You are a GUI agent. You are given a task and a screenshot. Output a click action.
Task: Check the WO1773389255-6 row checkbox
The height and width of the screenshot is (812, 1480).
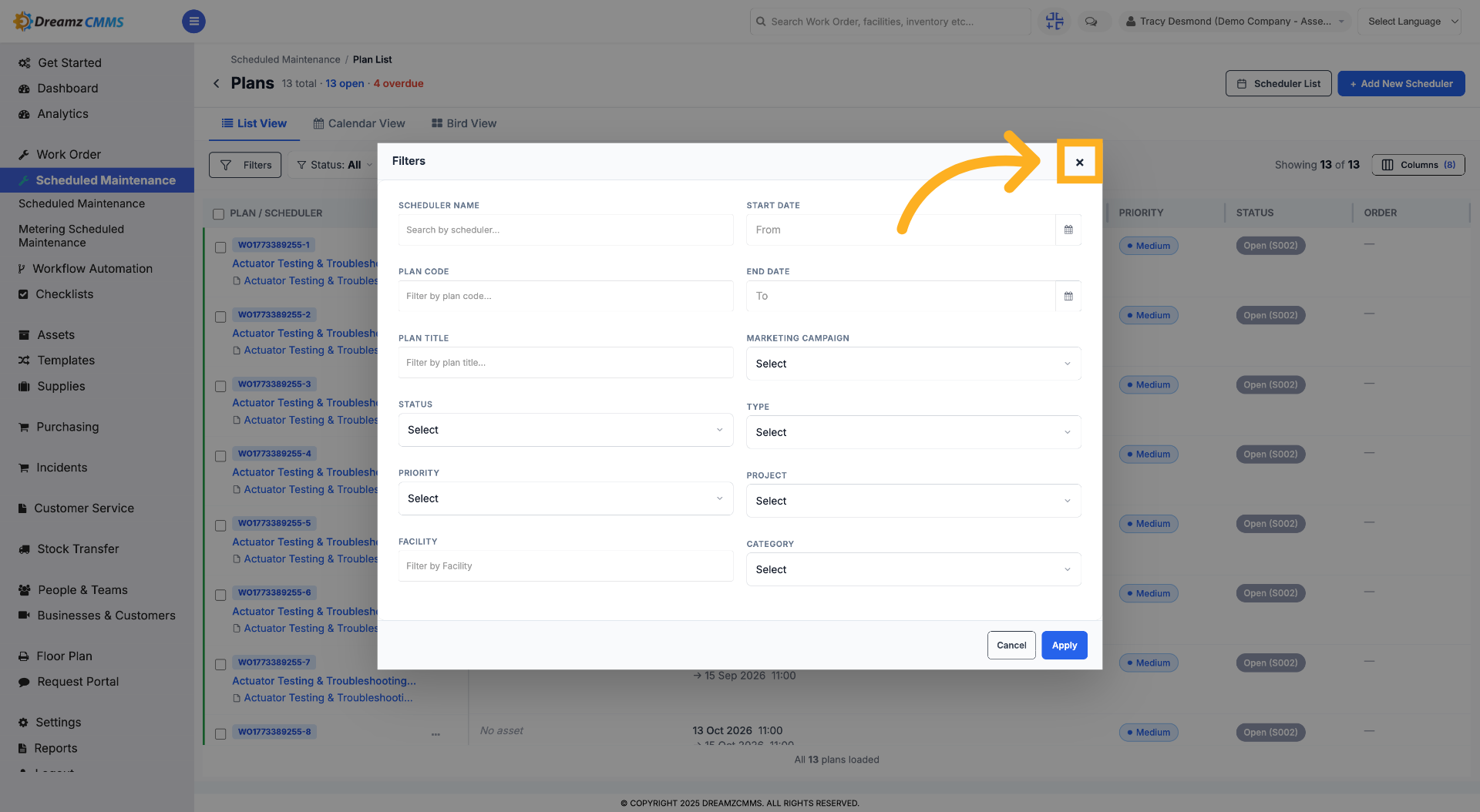pos(220,595)
